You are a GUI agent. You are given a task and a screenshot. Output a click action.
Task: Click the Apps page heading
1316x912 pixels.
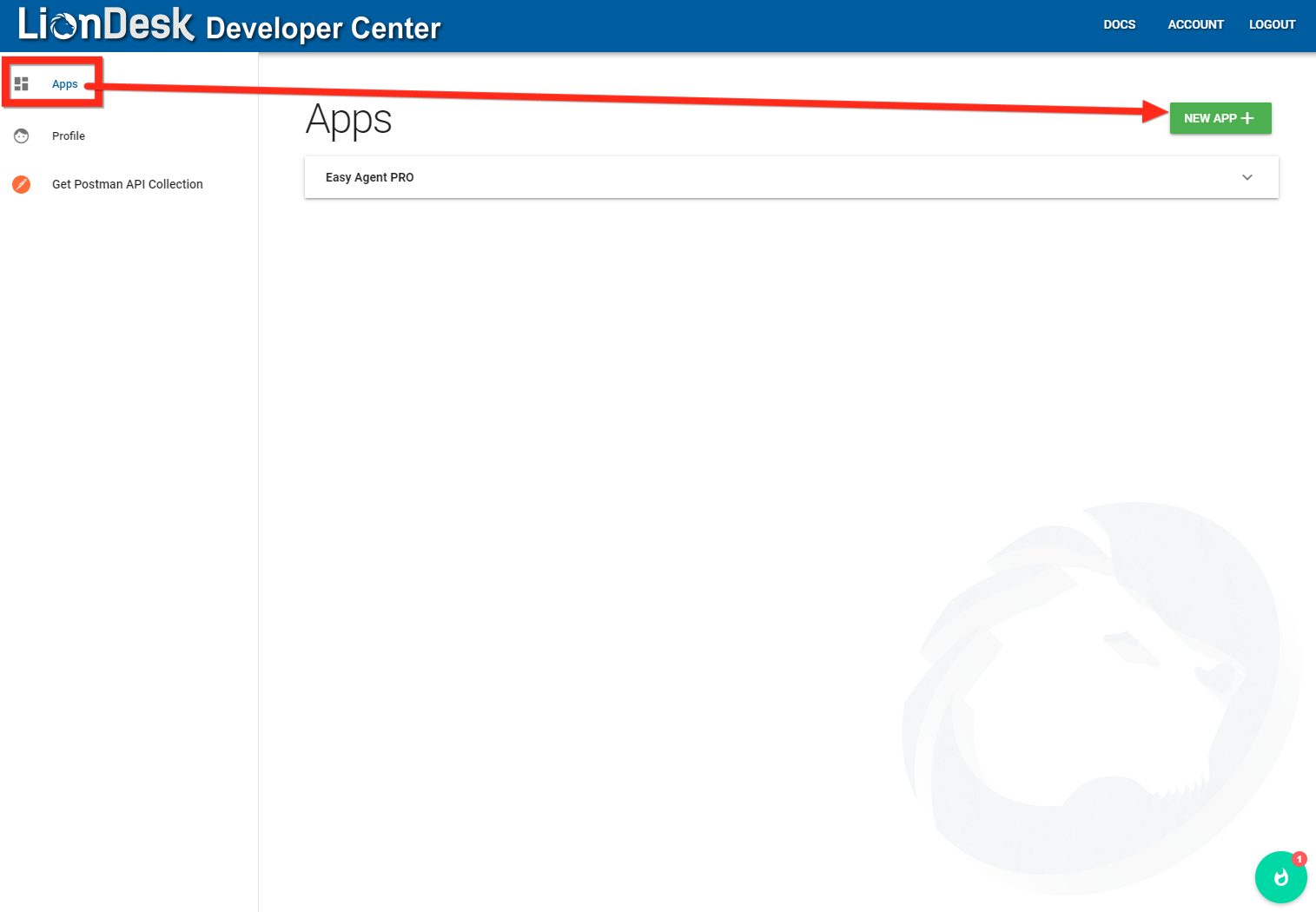[x=349, y=121]
